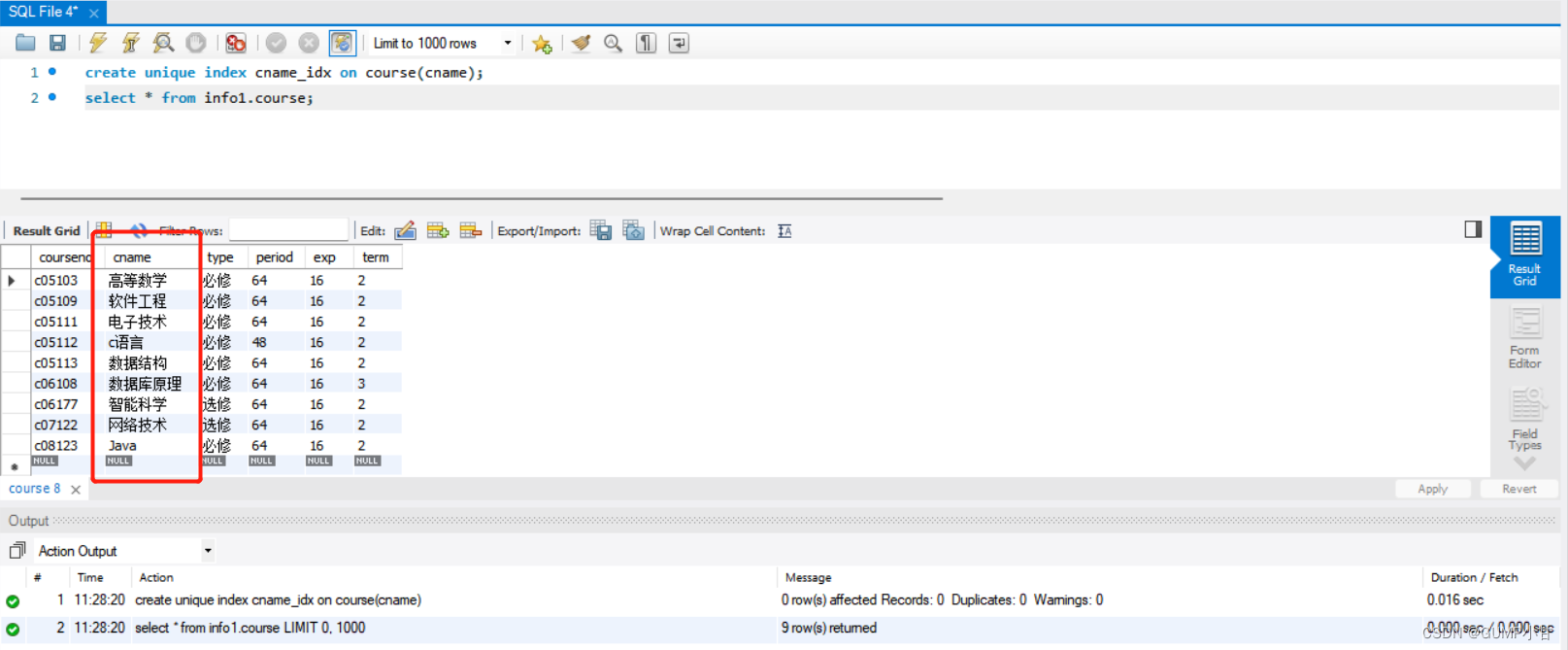Toggle Wrap Cell Content icon
This screenshot has height=650, width=1568.
(784, 230)
